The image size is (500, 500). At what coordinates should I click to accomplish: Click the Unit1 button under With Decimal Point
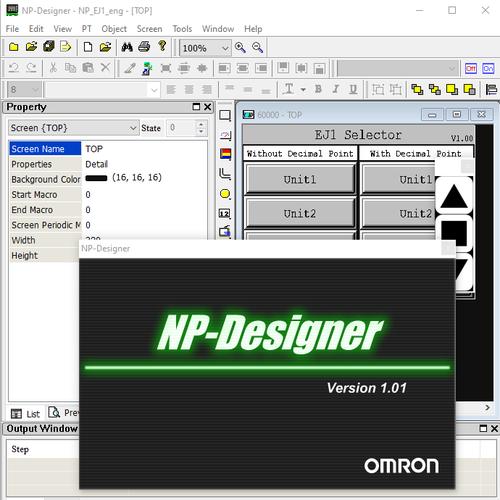pos(399,179)
